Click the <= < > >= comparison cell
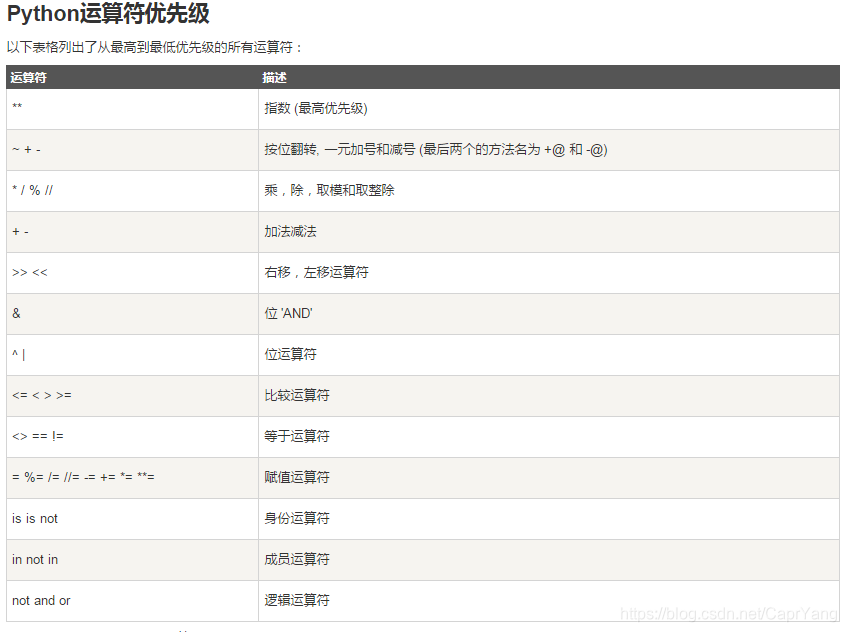846x632 pixels. click(36, 395)
